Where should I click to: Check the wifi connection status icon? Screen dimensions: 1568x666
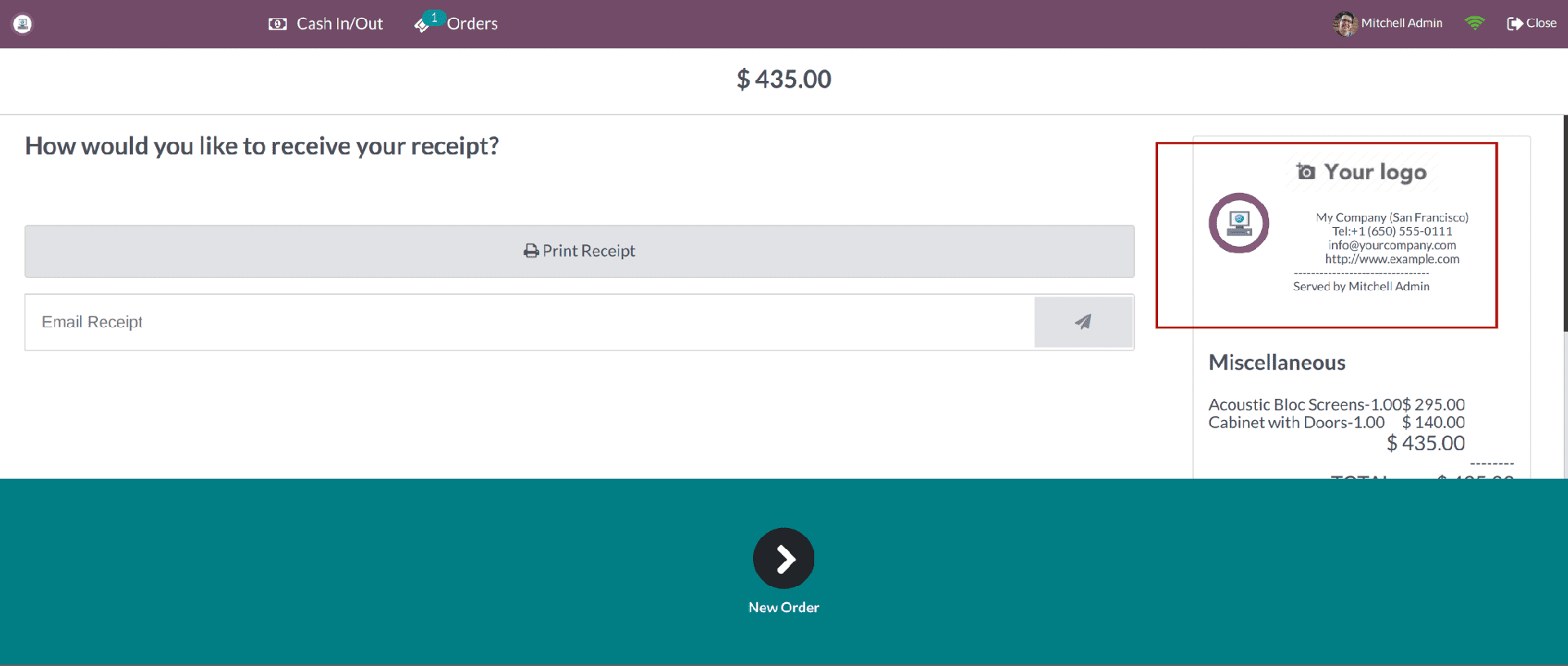tap(1475, 23)
